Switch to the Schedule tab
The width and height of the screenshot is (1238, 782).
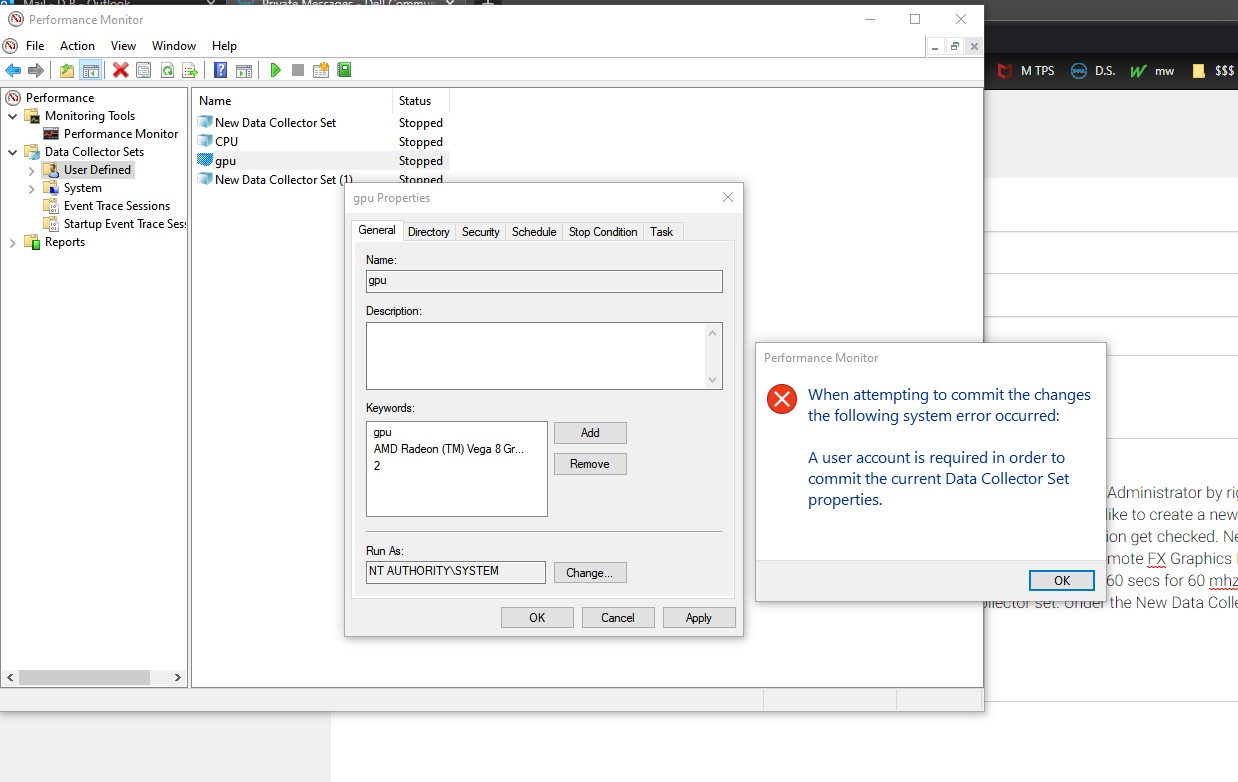(534, 232)
